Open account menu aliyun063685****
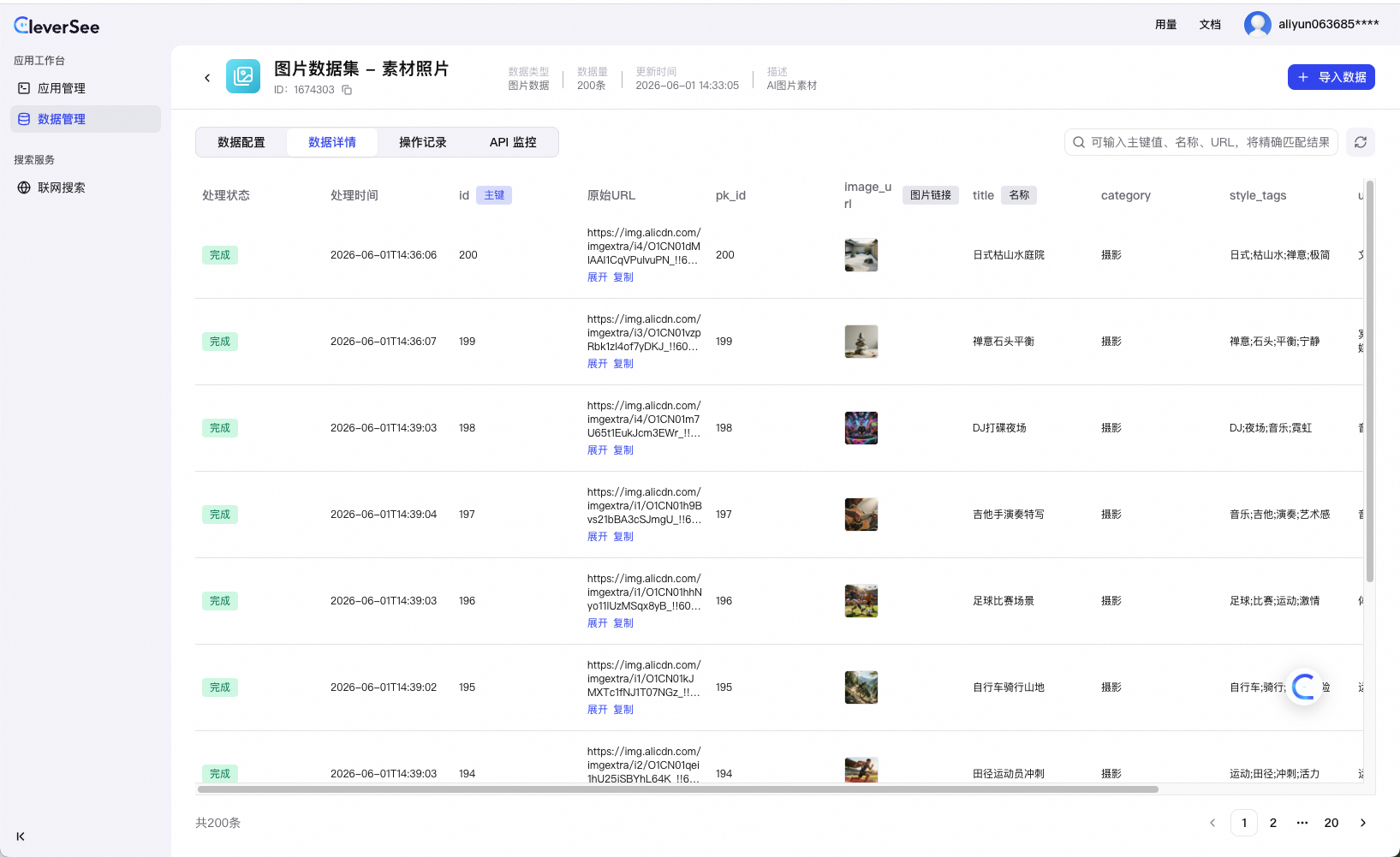Screen dimensions: 1400x857 (1329, 24)
